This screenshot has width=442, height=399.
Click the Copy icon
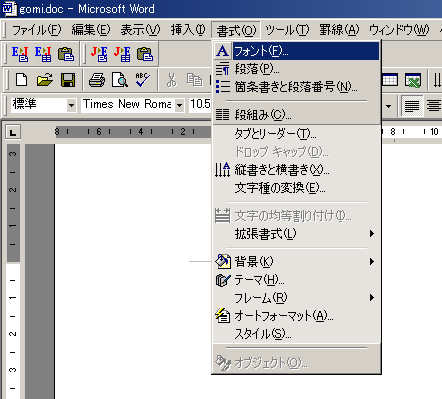click(x=194, y=80)
